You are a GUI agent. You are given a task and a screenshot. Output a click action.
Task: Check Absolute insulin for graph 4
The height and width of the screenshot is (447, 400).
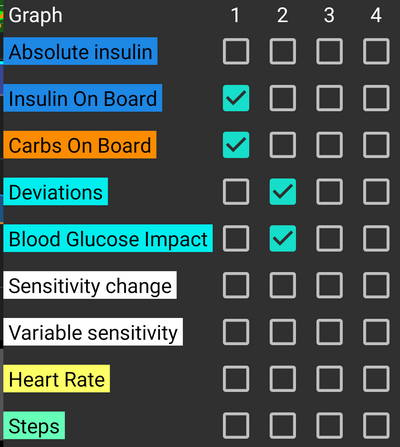(x=376, y=51)
